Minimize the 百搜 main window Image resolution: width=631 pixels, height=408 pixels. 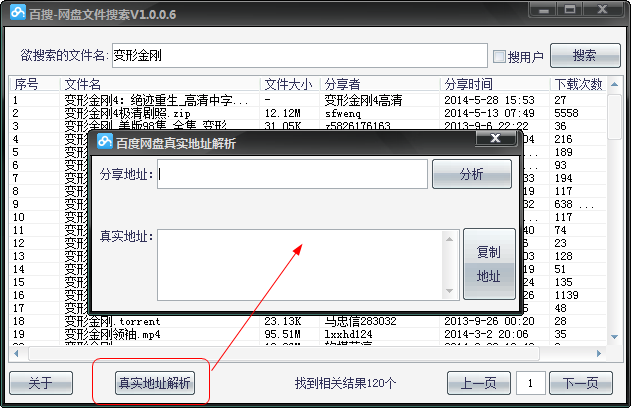544,10
